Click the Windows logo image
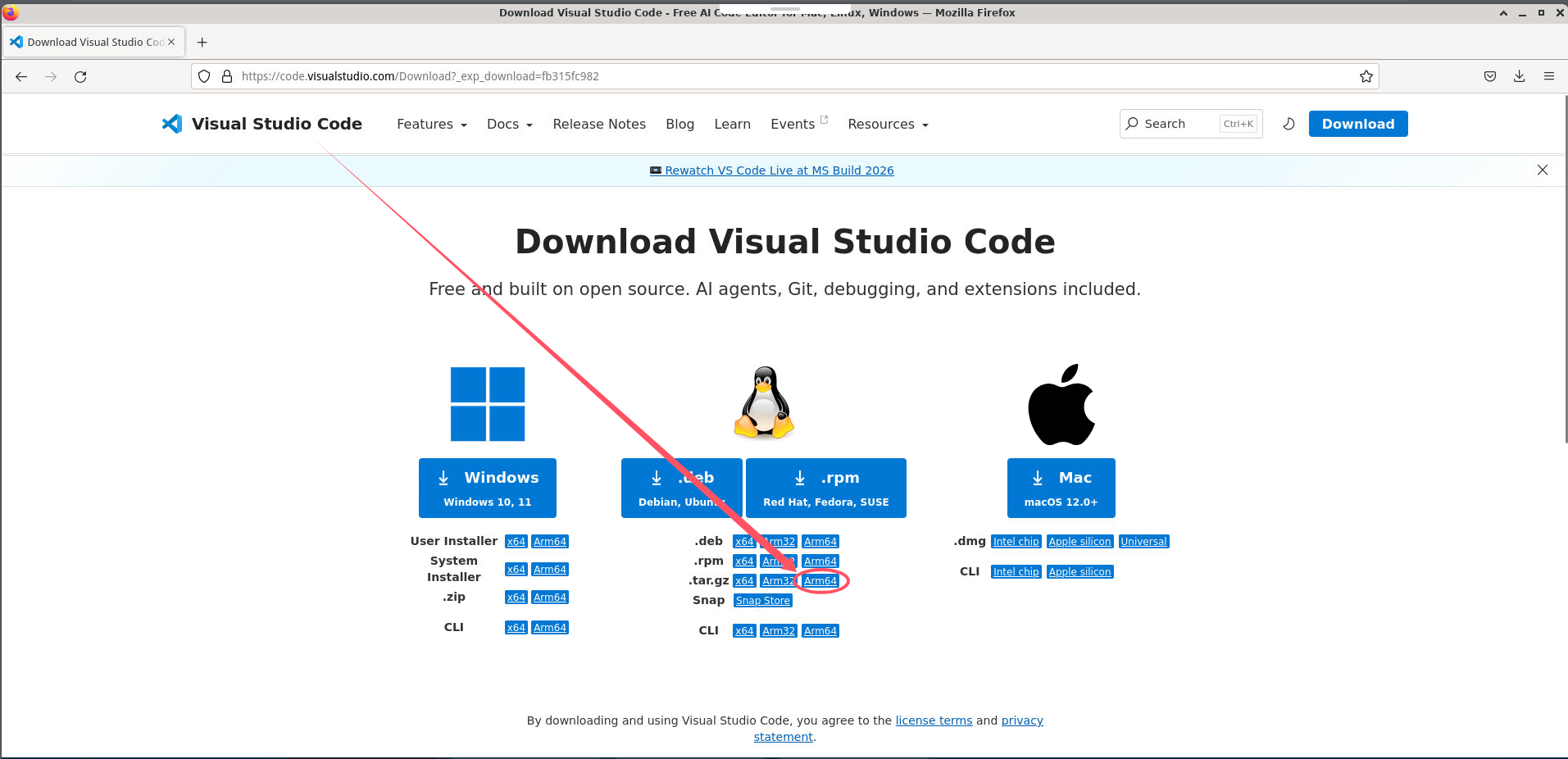The width and height of the screenshot is (1568, 759). pyautogui.click(x=488, y=404)
